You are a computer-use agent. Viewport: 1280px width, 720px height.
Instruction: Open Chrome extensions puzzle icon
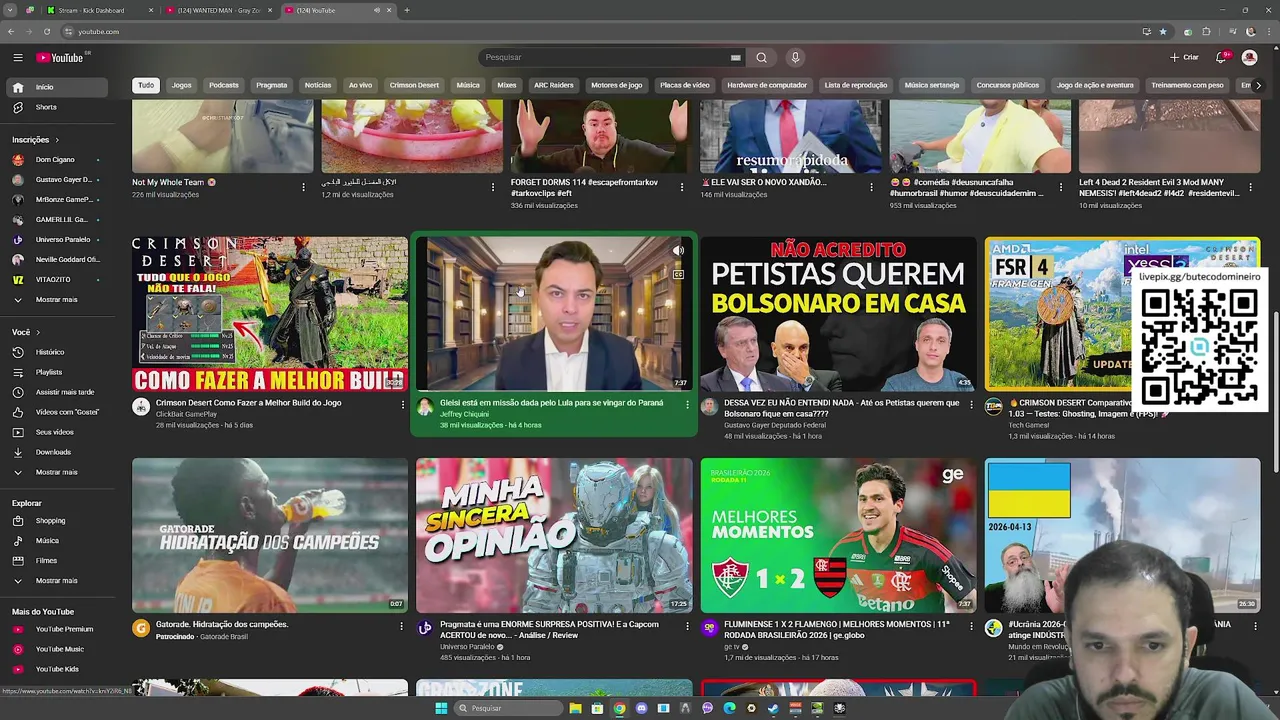[x=1206, y=31]
